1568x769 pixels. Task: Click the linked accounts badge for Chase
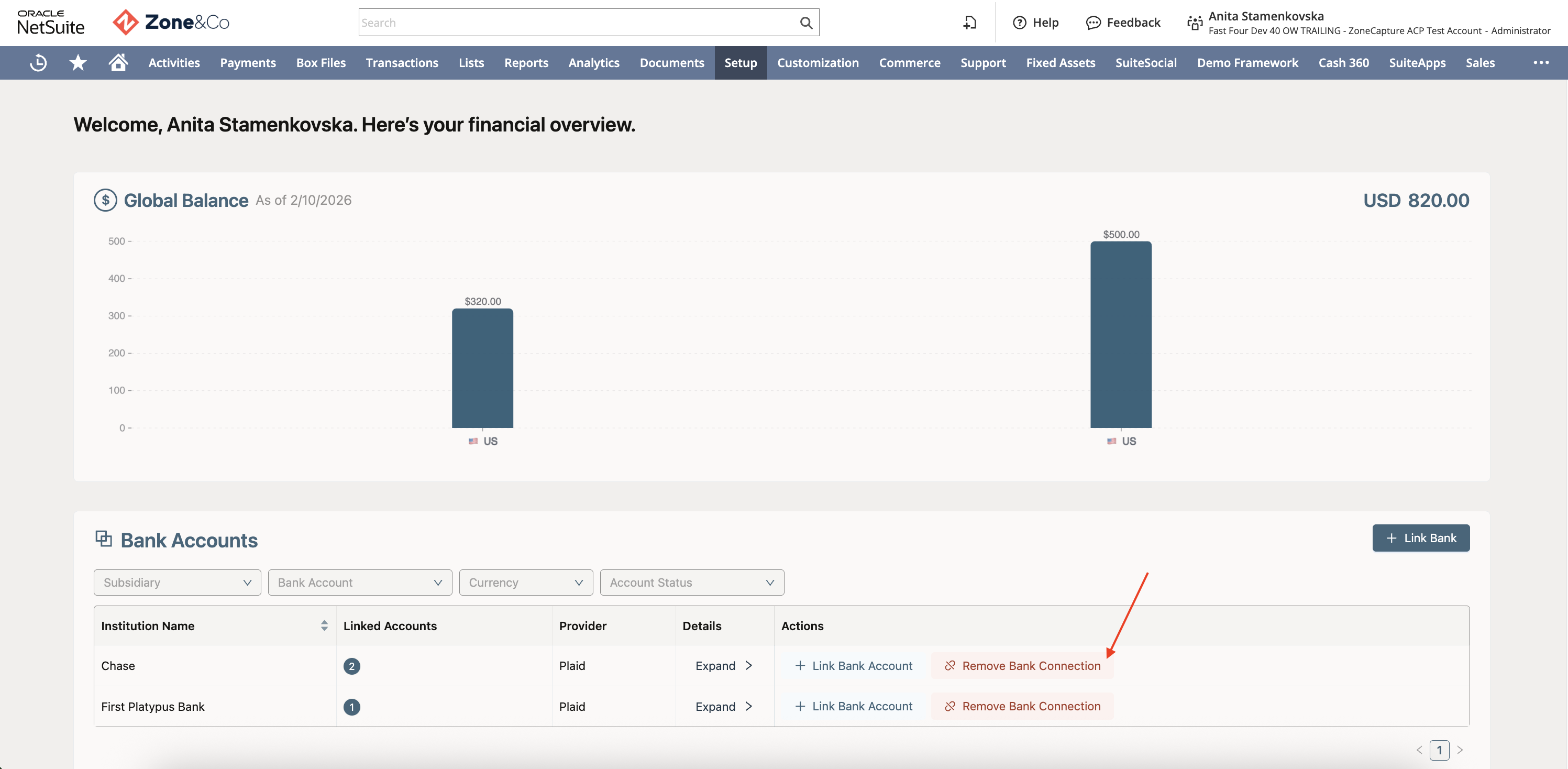point(352,666)
